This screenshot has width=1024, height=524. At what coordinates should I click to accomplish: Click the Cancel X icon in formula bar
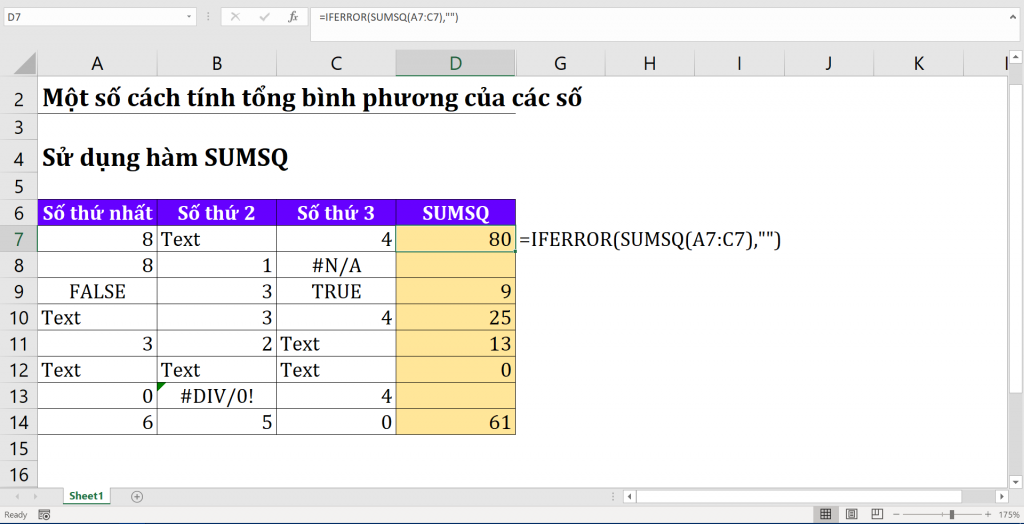(235, 17)
